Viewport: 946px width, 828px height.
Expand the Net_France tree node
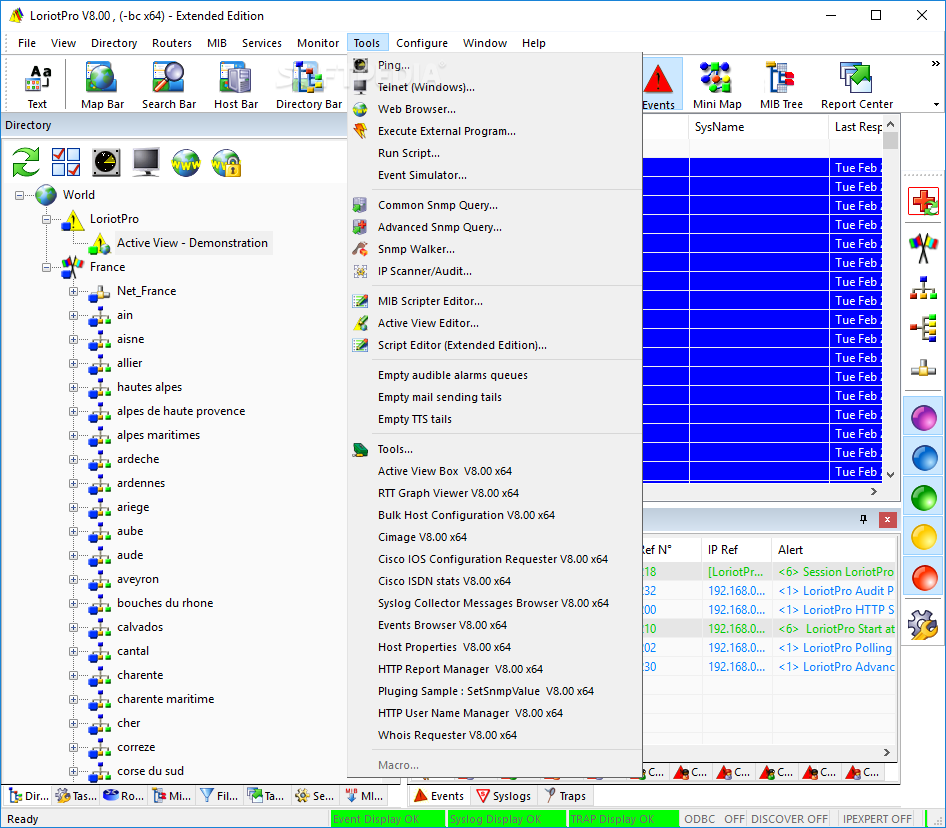74,291
